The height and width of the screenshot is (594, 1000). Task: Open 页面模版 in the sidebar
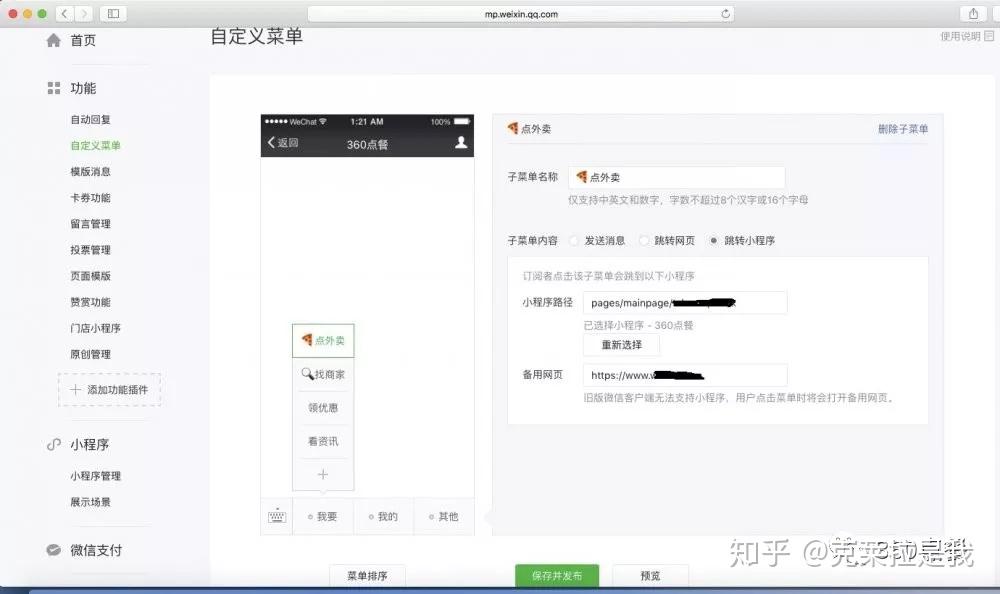click(91, 276)
